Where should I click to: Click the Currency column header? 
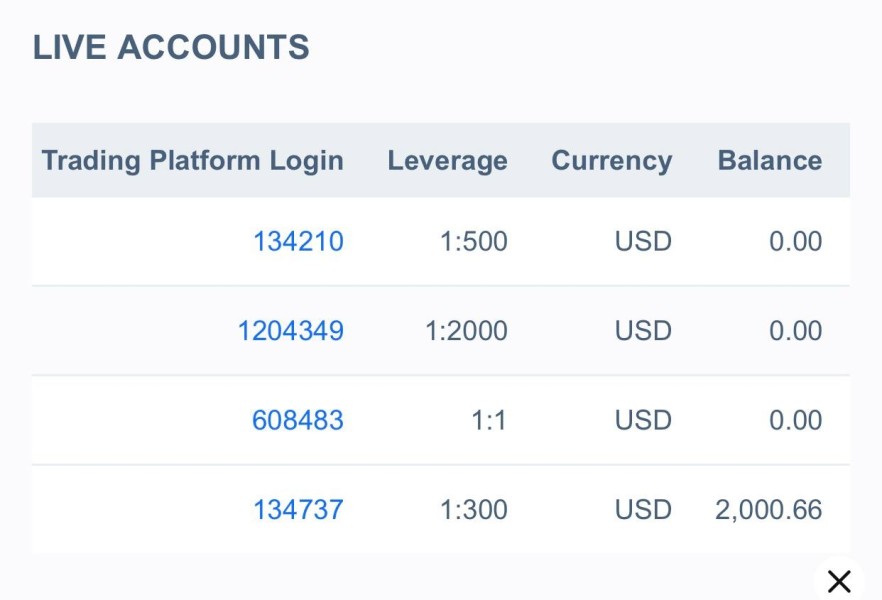coord(611,161)
